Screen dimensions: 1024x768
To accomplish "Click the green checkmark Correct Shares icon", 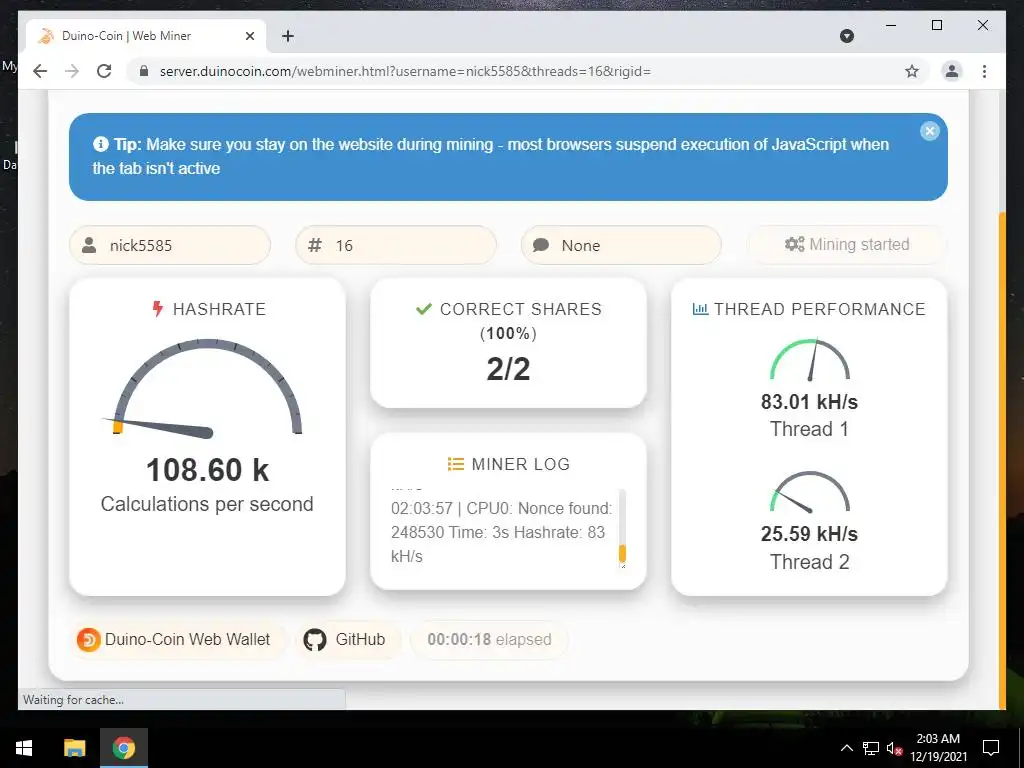I will (424, 309).
